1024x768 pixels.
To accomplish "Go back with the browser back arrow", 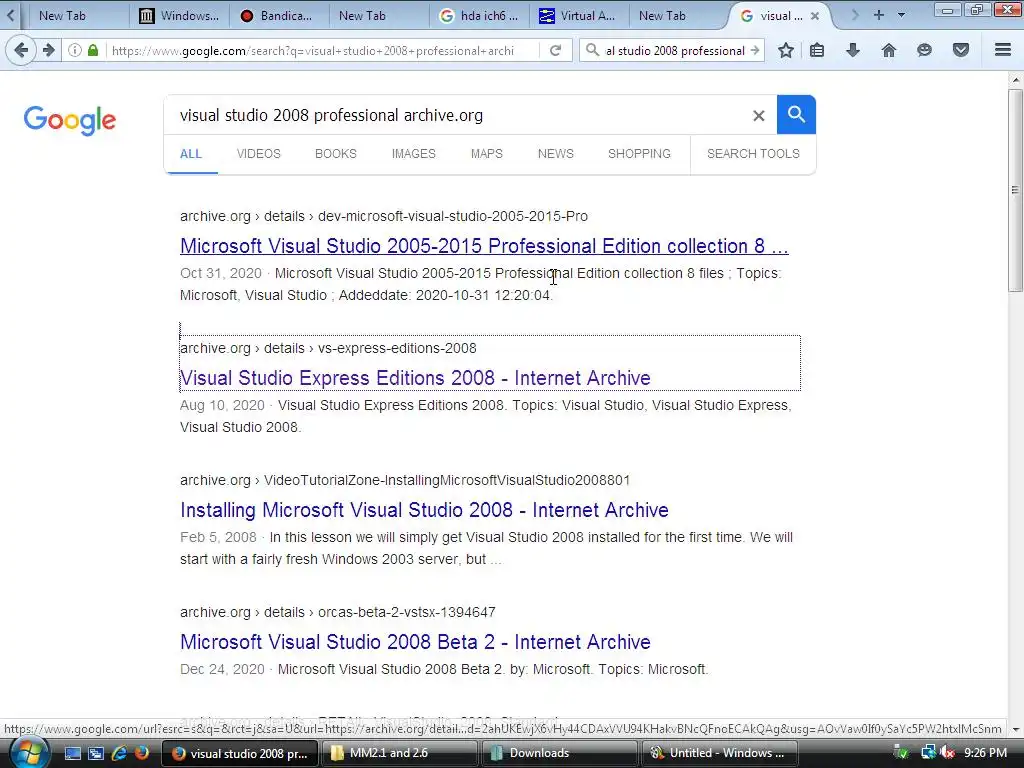I will pyautogui.click(x=21, y=50).
